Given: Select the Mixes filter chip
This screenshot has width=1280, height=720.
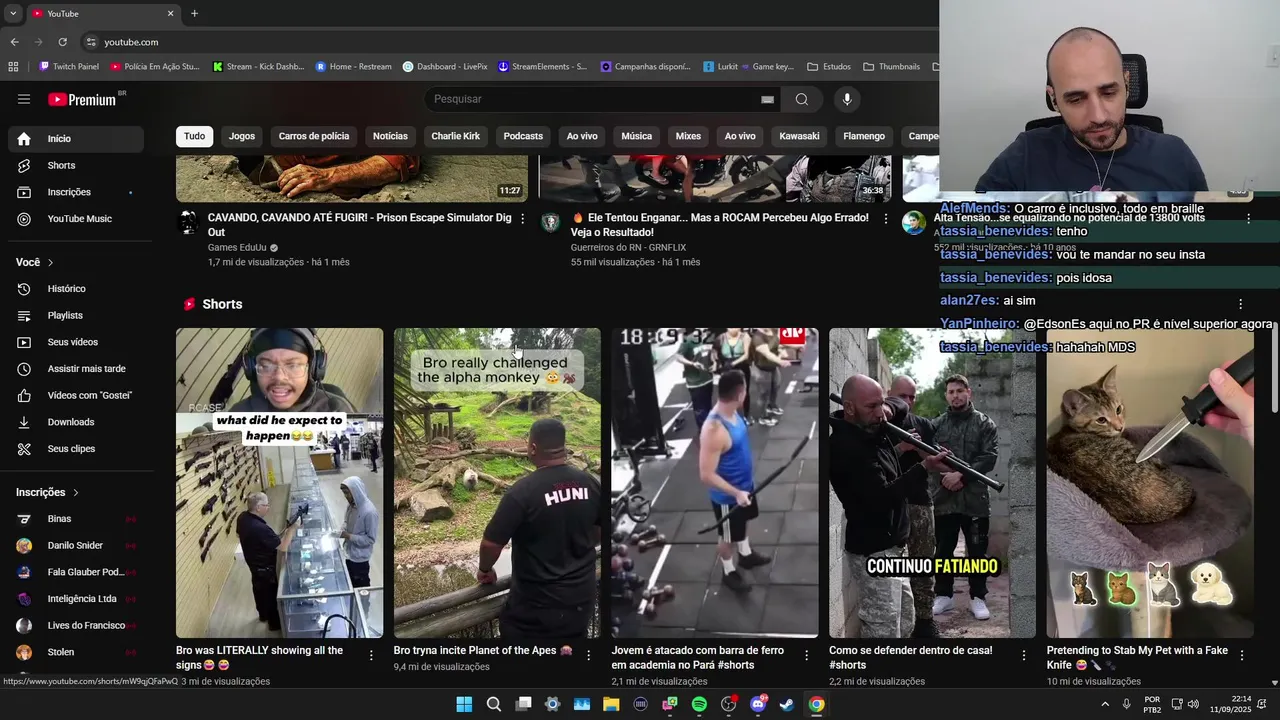Looking at the screenshot, I should point(688,136).
